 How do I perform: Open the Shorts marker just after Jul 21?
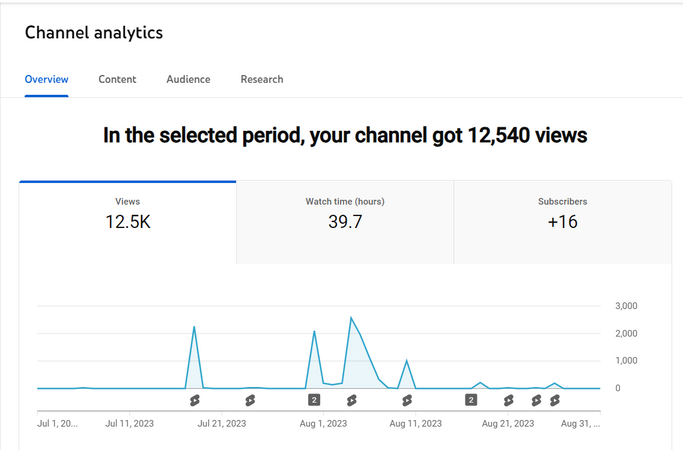click(250, 400)
